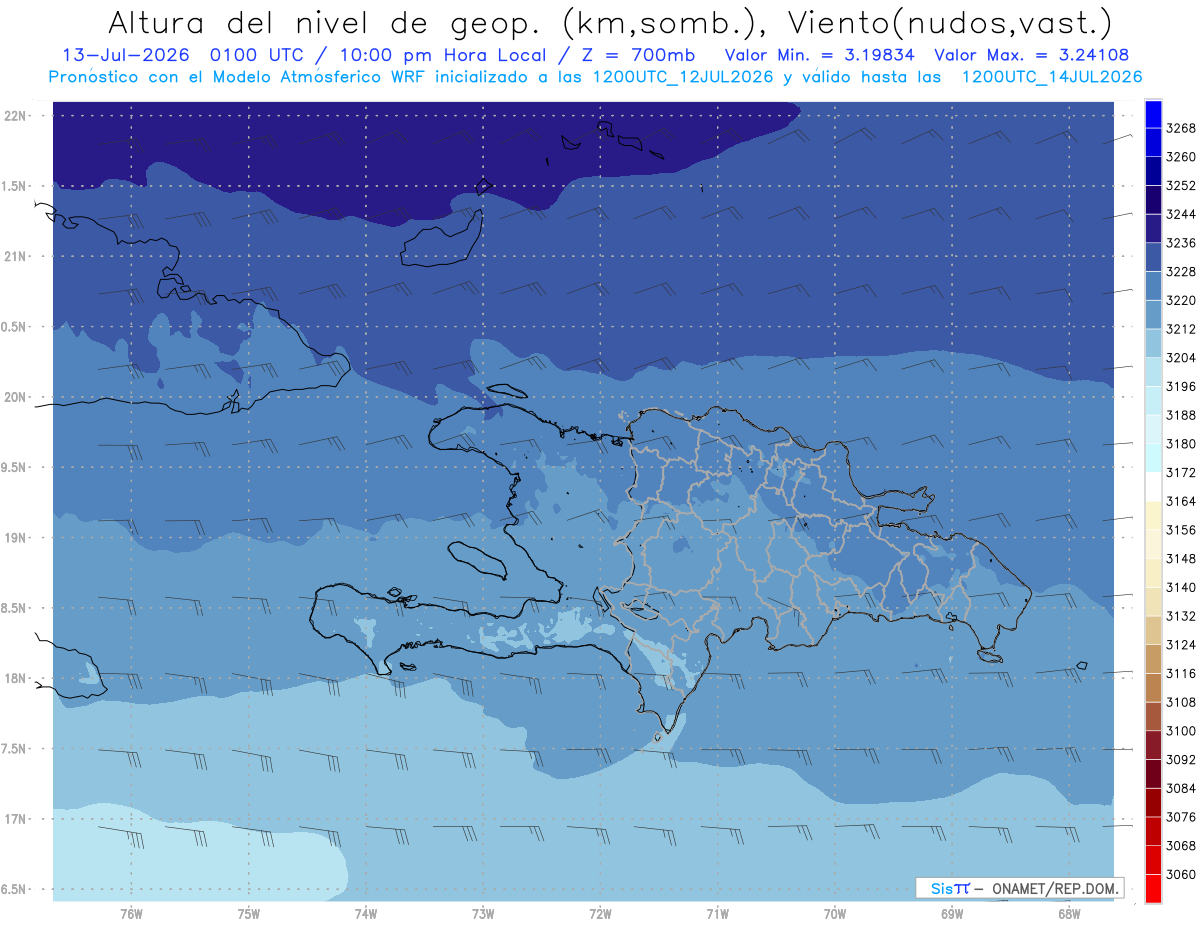The image size is (1200, 927).
Task: Click the '3236' legend value
Action: (x=1181, y=243)
